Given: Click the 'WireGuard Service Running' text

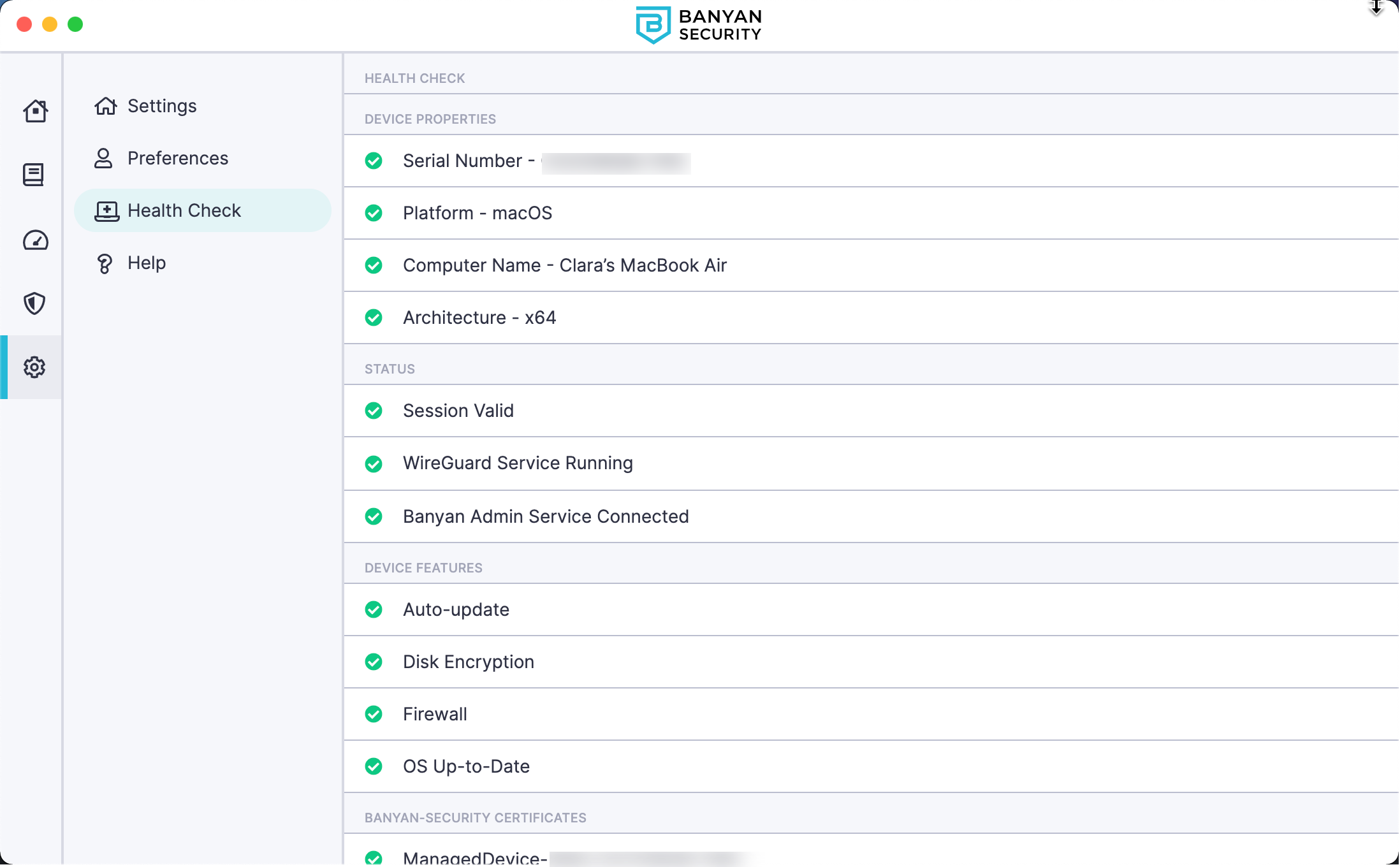Looking at the screenshot, I should [x=518, y=463].
